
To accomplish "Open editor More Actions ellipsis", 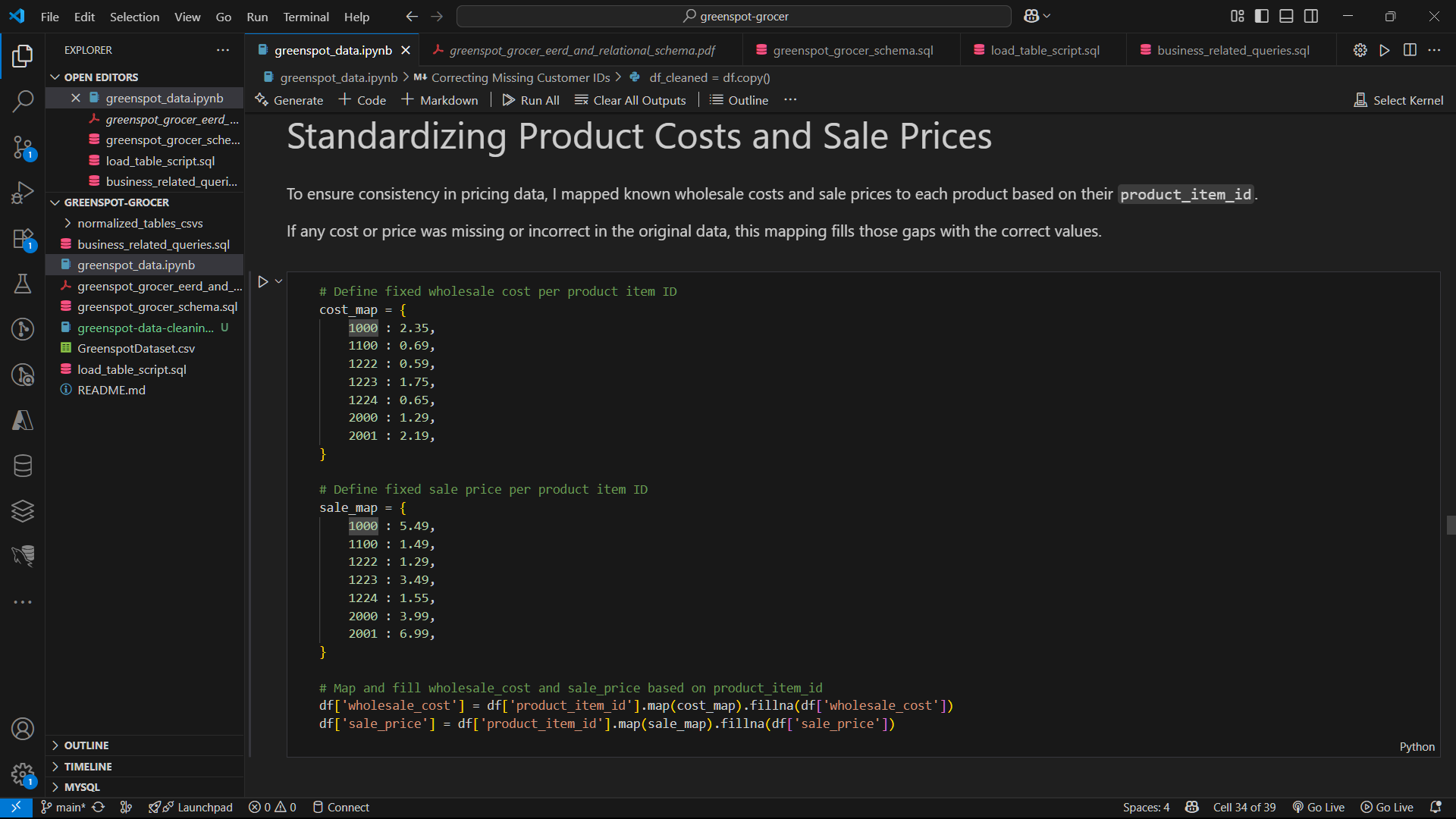I will 1434,50.
